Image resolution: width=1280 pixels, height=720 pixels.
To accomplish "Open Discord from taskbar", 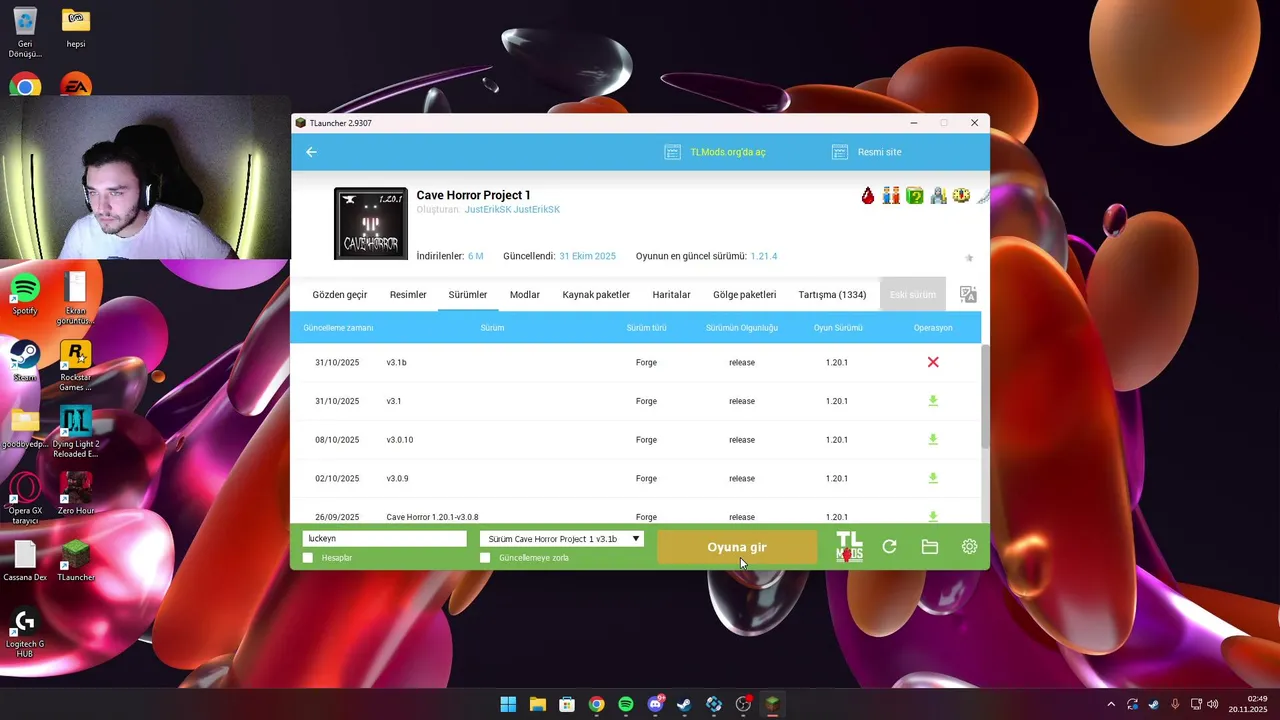I will tap(655, 704).
